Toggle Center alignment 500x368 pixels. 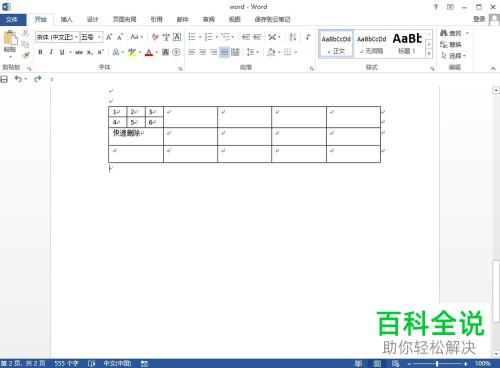coord(203,52)
